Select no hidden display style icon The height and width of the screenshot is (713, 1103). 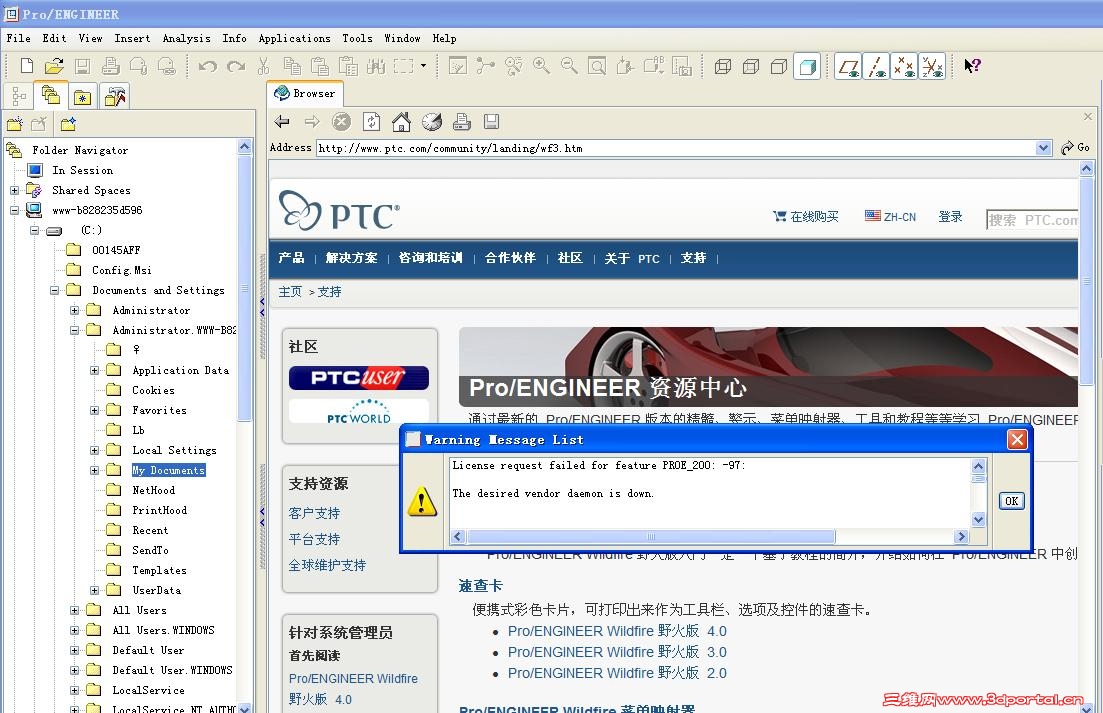[x=779, y=67]
